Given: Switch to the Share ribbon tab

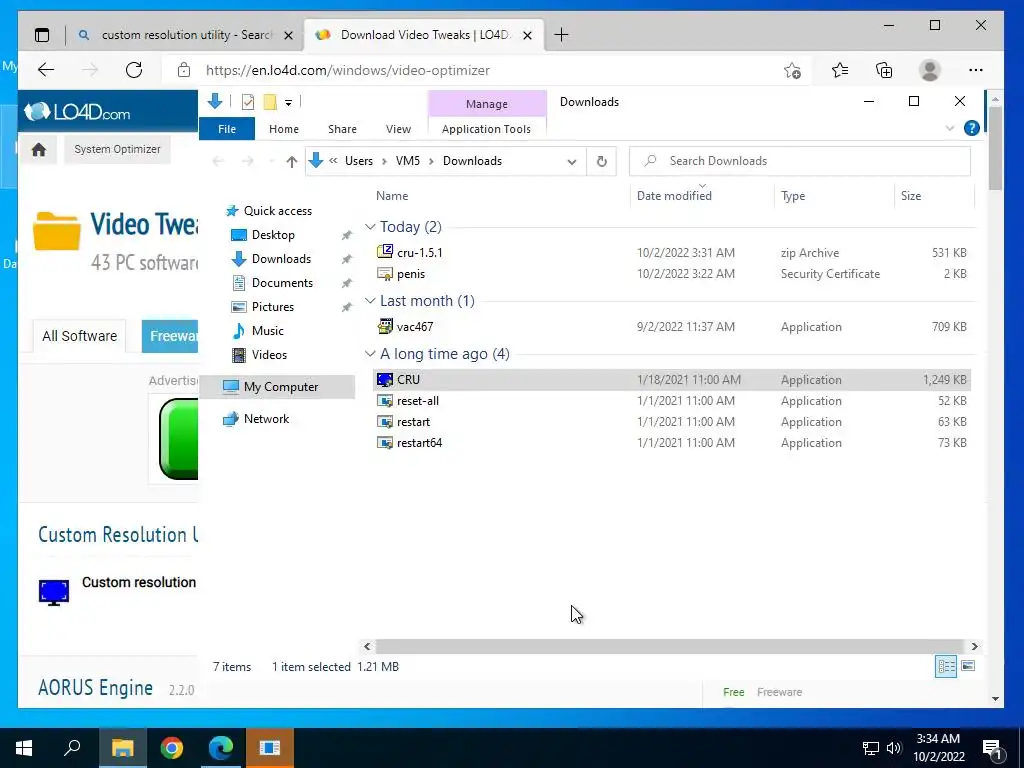Looking at the screenshot, I should coord(342,129).
